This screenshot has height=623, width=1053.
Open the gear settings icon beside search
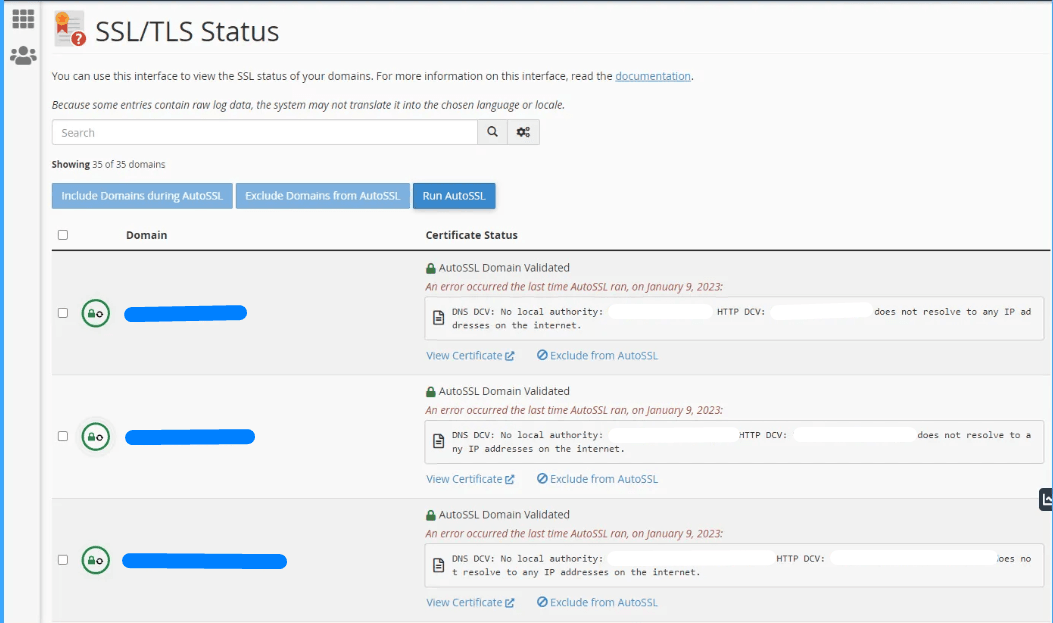click(x=523, y=131)
